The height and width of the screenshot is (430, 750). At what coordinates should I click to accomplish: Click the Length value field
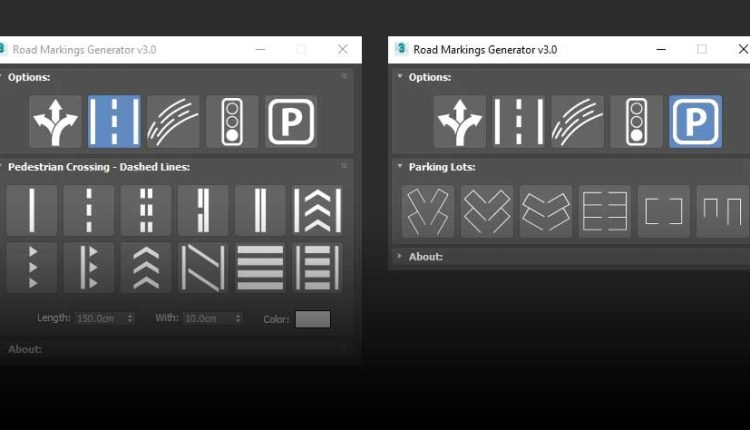(x=100, y=319)
